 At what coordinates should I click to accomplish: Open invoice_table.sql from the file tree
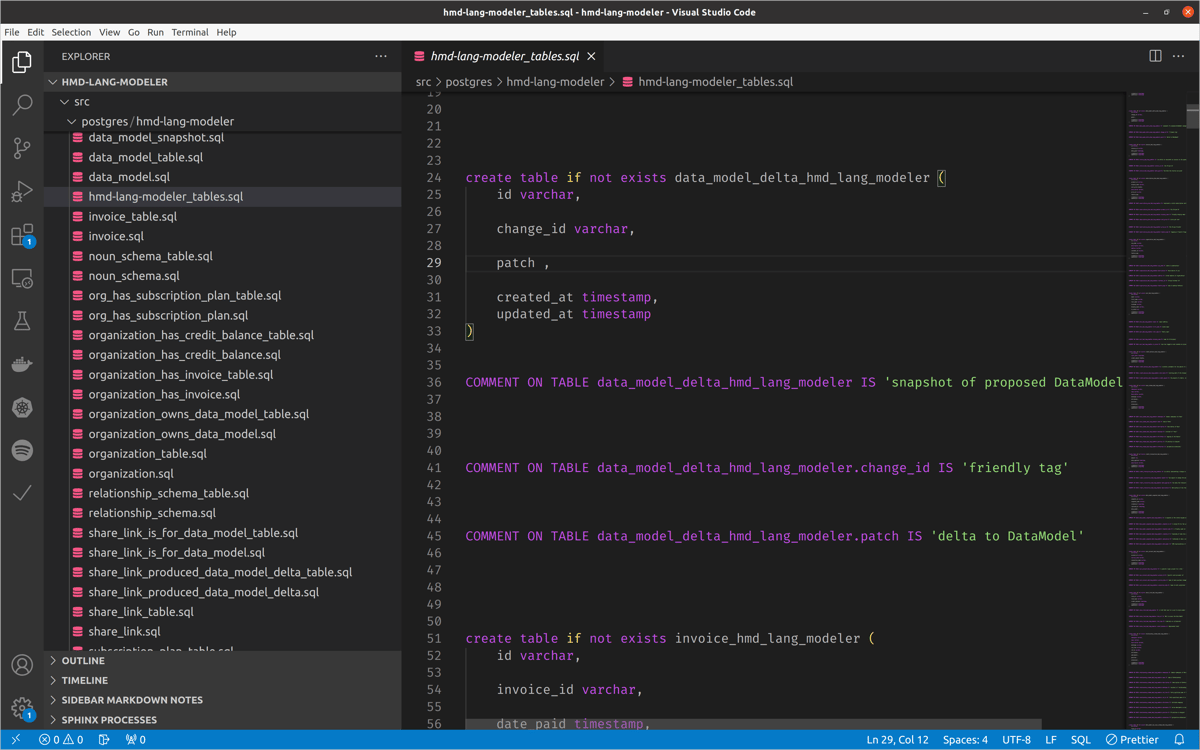coord(133,216)
